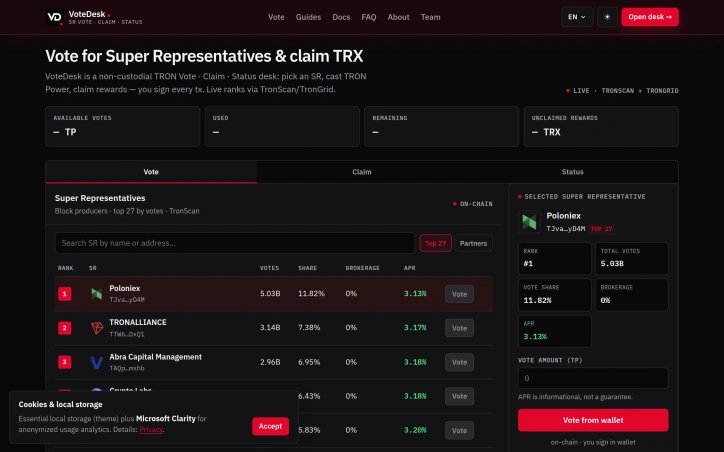Screen dimensions: 724x452
Task: Click the TOP 27 badge beside TJva...yD4M
Action: coord(602,229)
